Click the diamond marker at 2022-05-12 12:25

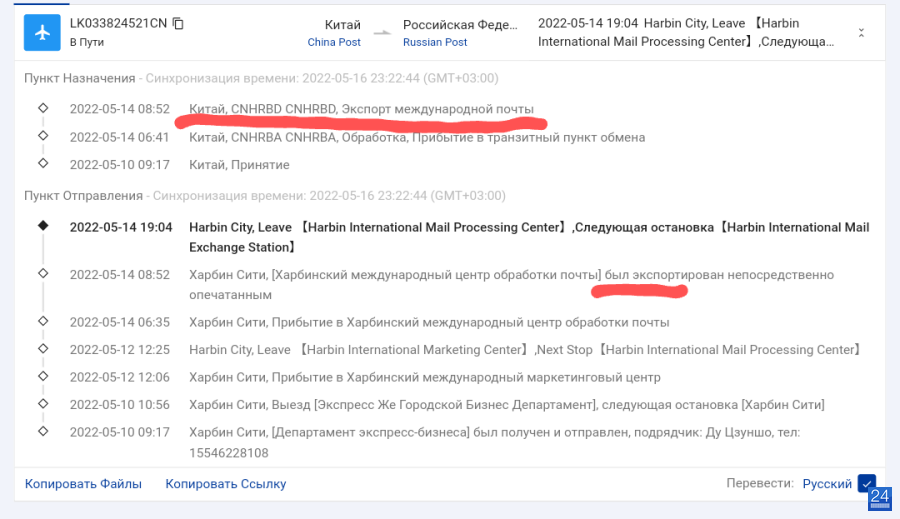43,348
